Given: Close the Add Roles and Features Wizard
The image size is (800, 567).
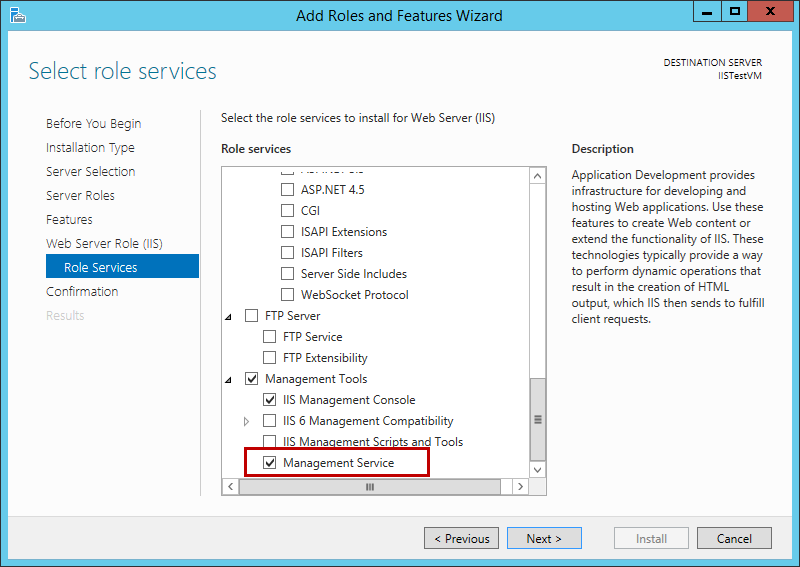Looking at the screenshot, I should click(x=772, y=11).
